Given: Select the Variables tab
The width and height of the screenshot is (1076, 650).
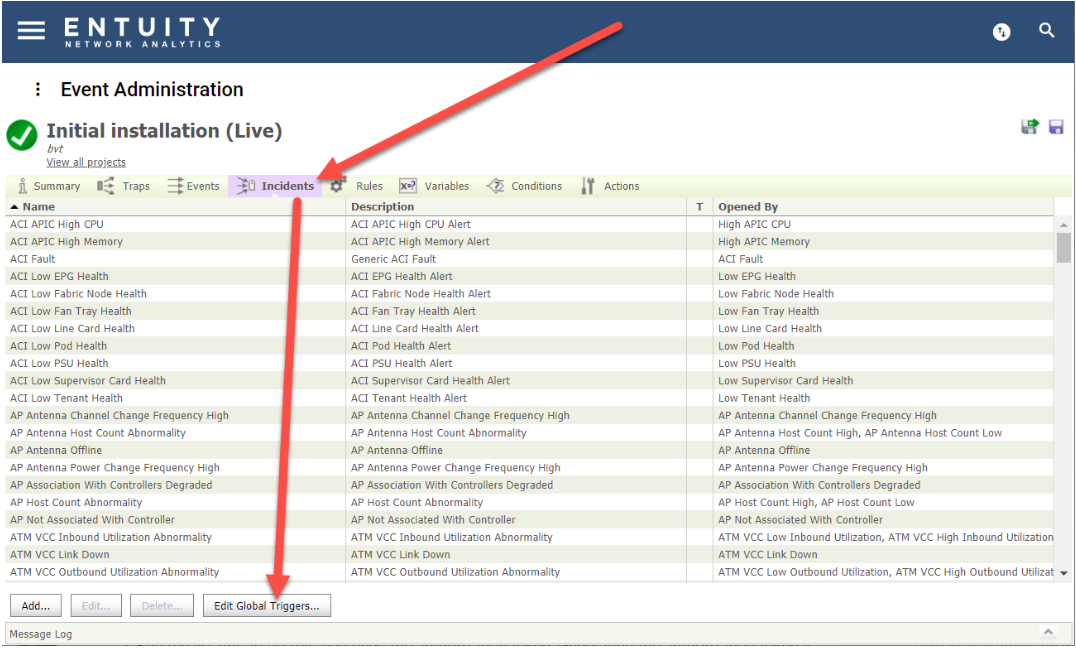Looking at the screenshot, I should click(x=434, y=186).
